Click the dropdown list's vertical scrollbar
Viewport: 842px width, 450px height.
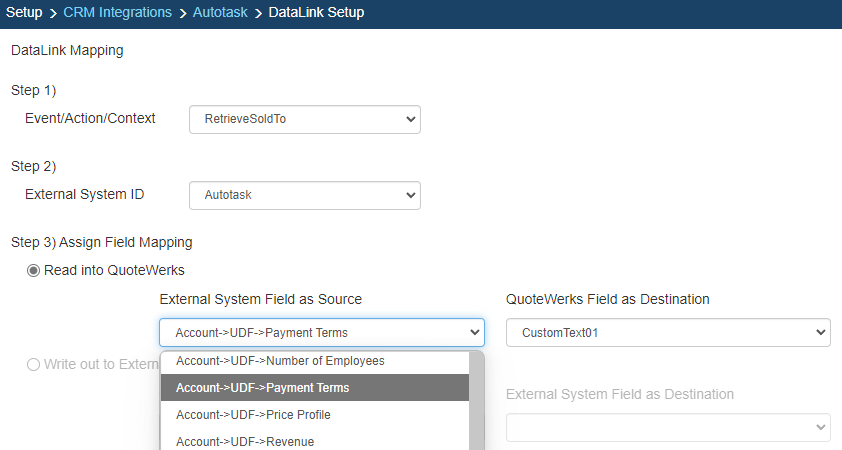point(477,400)
